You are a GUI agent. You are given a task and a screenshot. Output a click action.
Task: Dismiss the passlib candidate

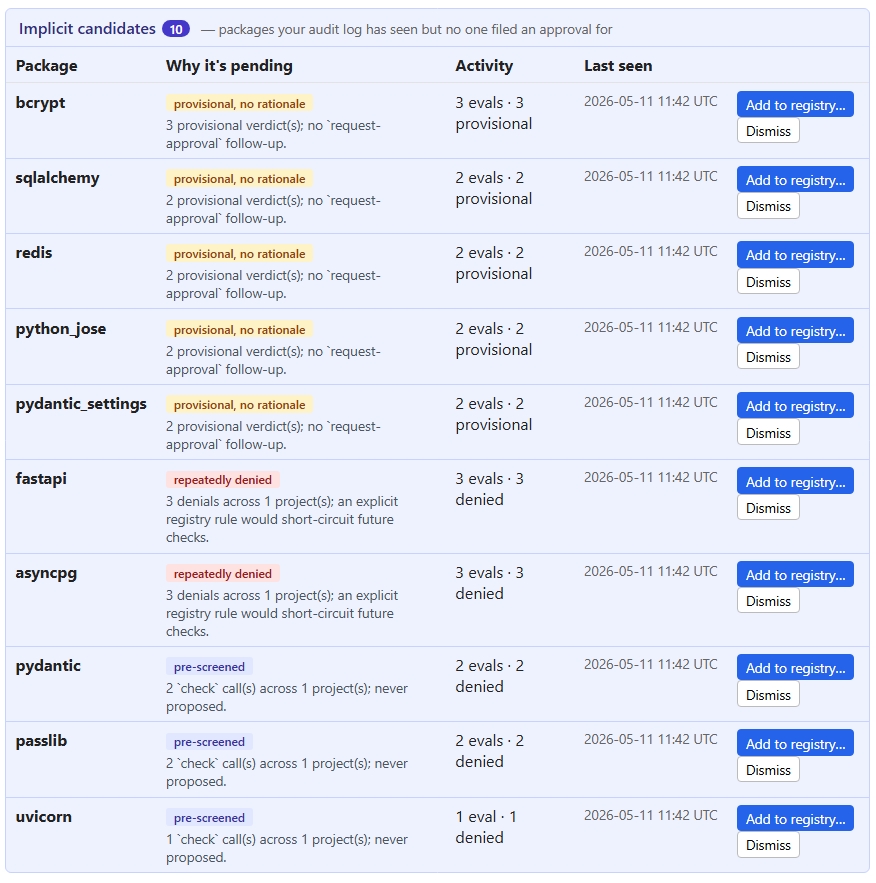click(x=768, y=769)
